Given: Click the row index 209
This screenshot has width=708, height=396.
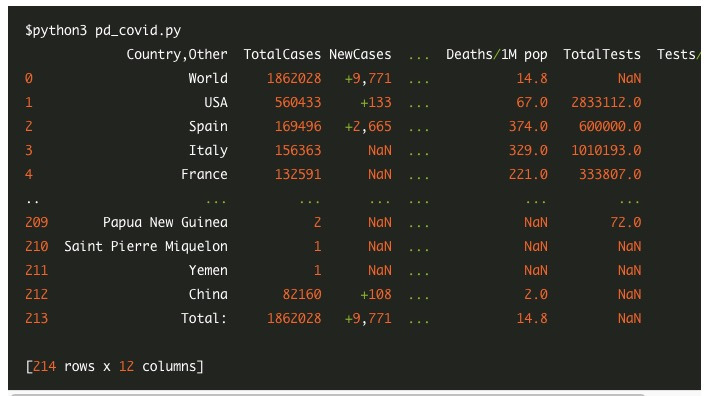Looking at the screenshot, I should click(x=37, y=223).
